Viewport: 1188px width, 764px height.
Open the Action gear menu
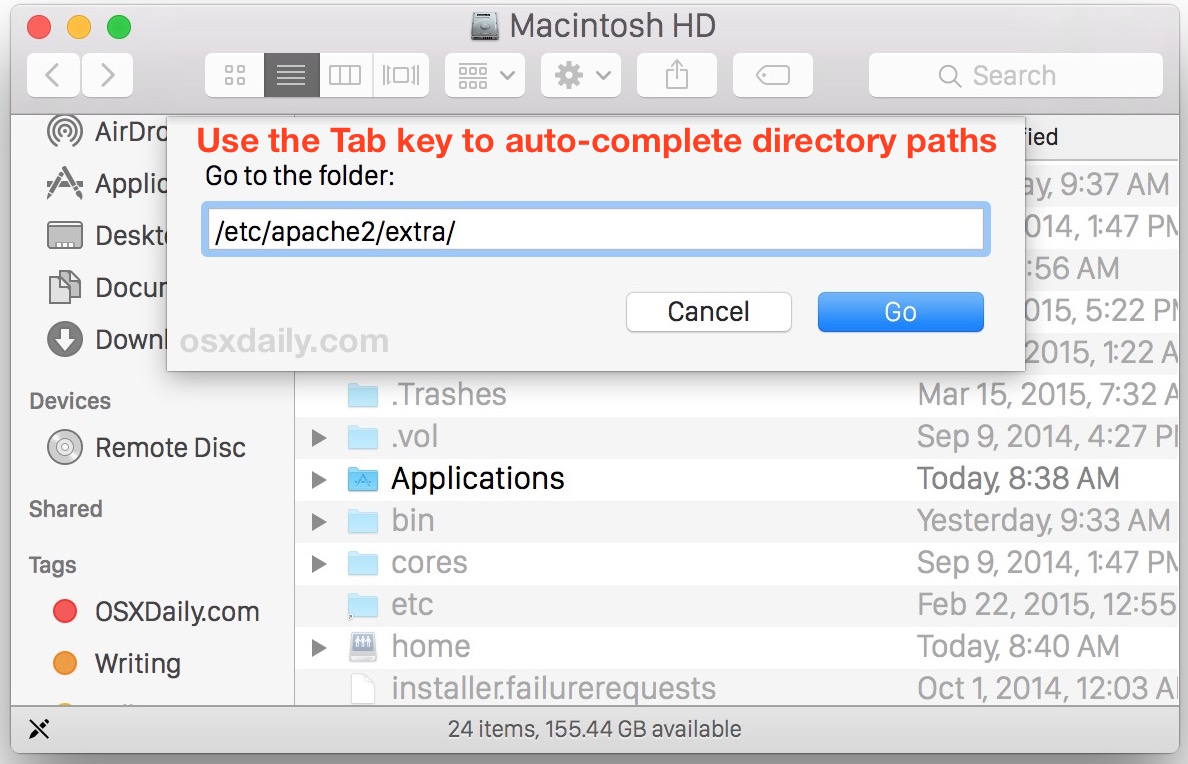click(x=581, y=75)
